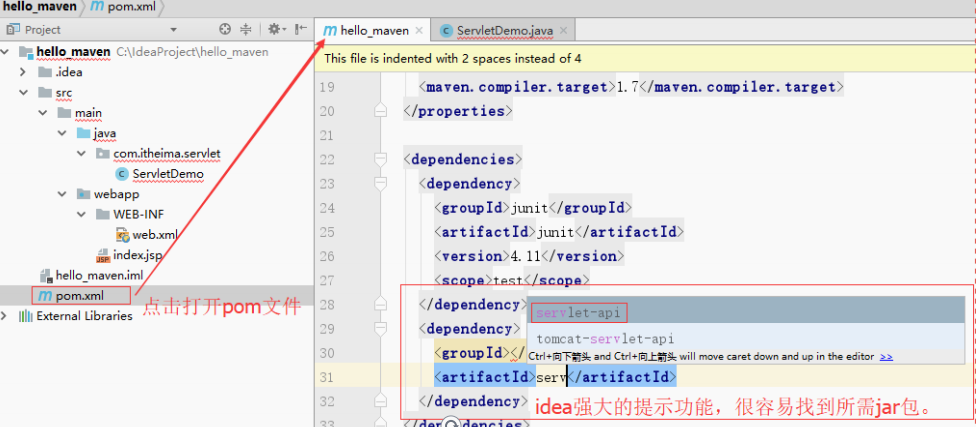976x427 pixels.
Task: Collapse the WEB-INF folder arrow
Action: point(81,215)
